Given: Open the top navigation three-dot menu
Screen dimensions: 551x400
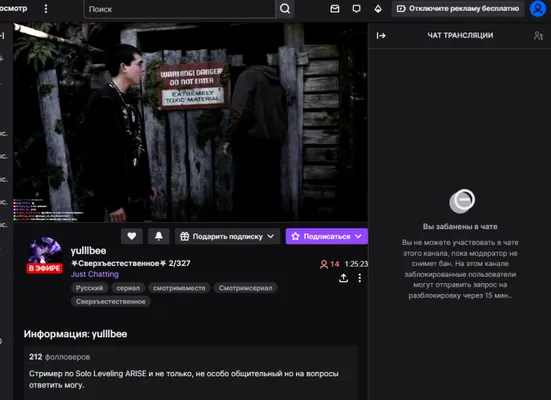Looking at the screenshot, I should point(46,9).
